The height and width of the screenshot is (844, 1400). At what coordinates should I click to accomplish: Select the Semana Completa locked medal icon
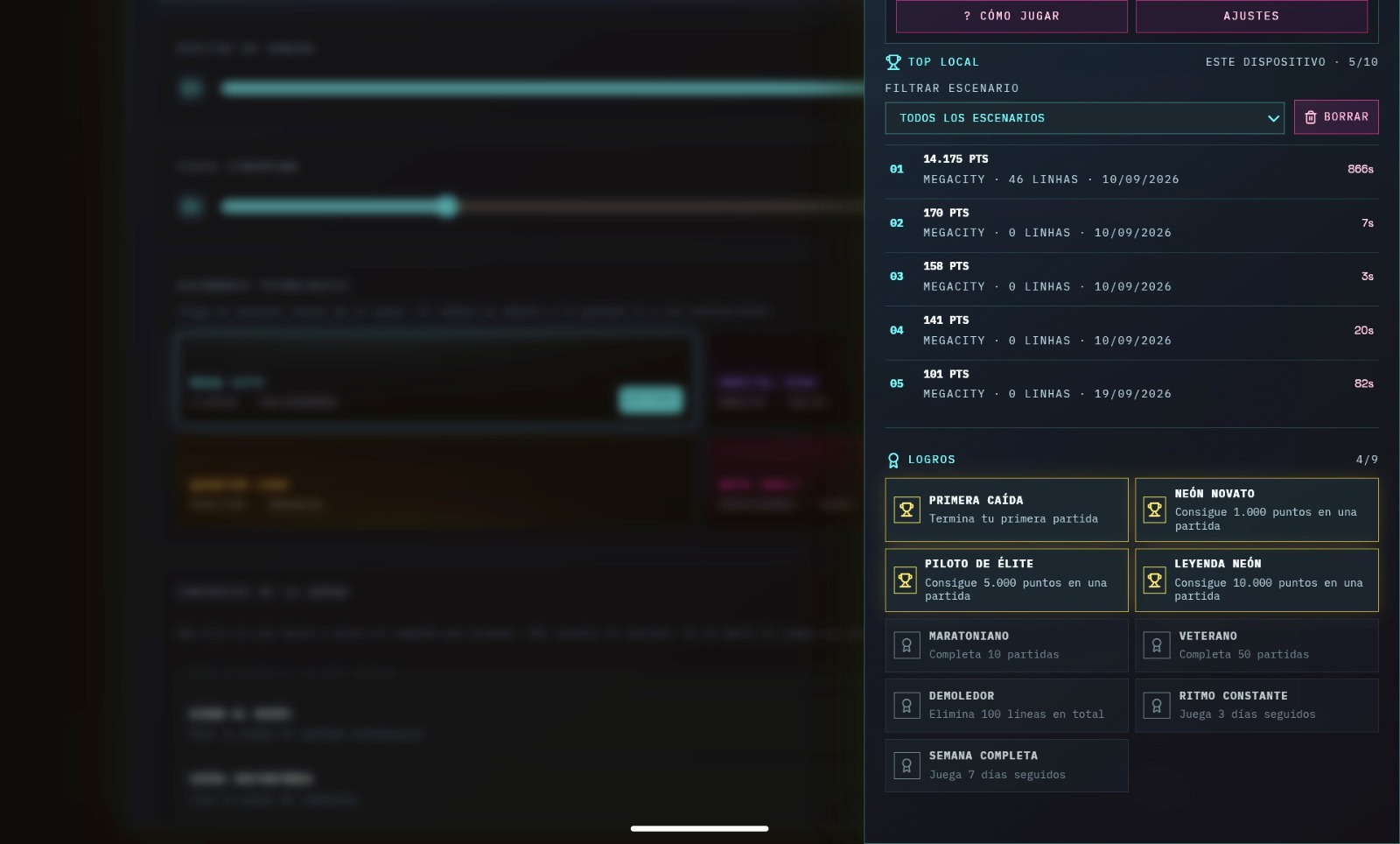[x=906, y=765]
